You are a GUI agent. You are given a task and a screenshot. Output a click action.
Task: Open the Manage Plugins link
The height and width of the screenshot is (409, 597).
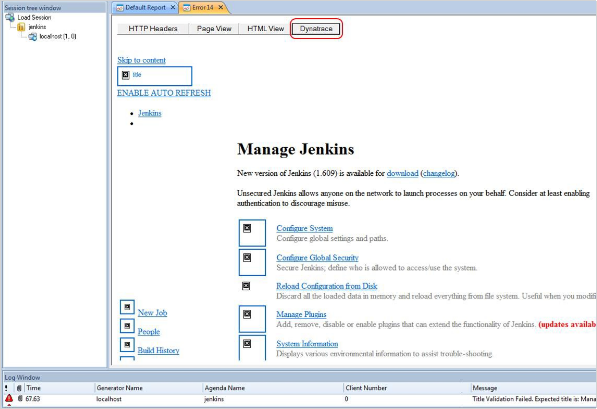point(301,314)
